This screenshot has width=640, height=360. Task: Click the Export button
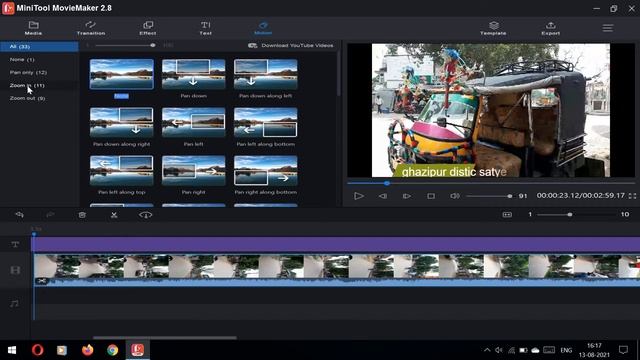(x=551, y=28)
